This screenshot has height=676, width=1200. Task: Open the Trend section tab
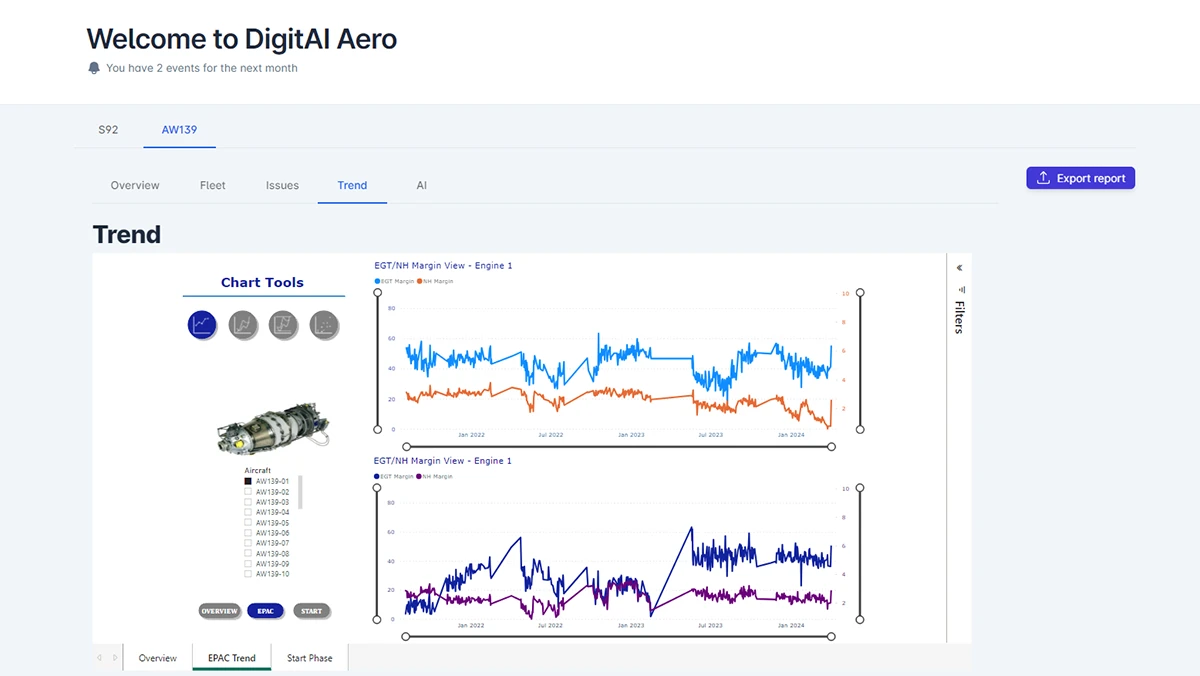tap(352, 185)
